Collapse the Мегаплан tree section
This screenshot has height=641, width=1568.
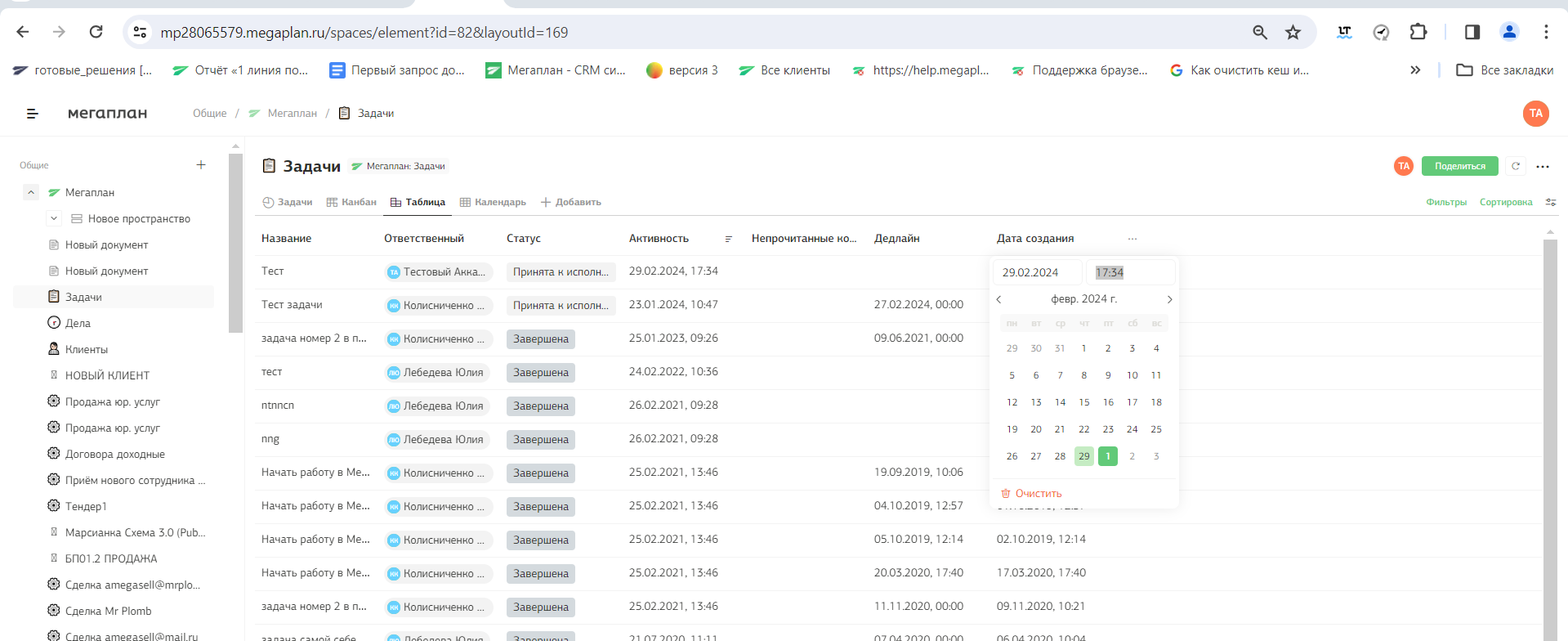pos(30,192)
